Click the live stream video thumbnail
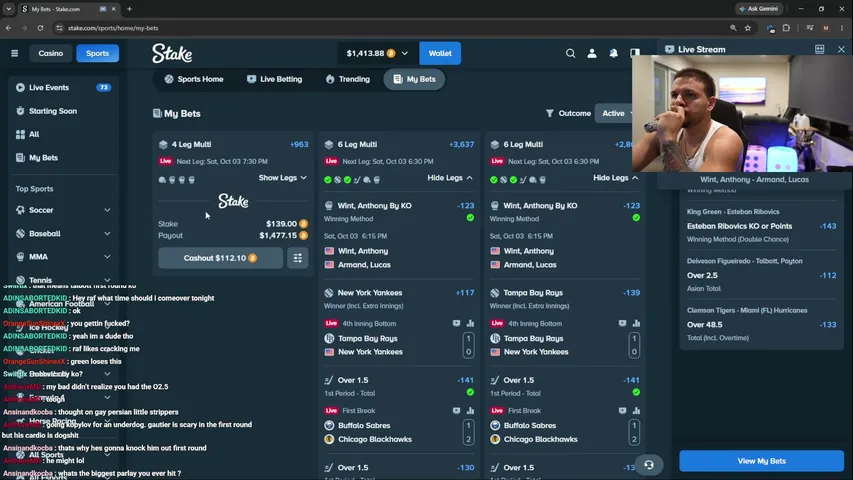Image resolution: width=853 pixels, height=480 pixels. coord(742,113)
